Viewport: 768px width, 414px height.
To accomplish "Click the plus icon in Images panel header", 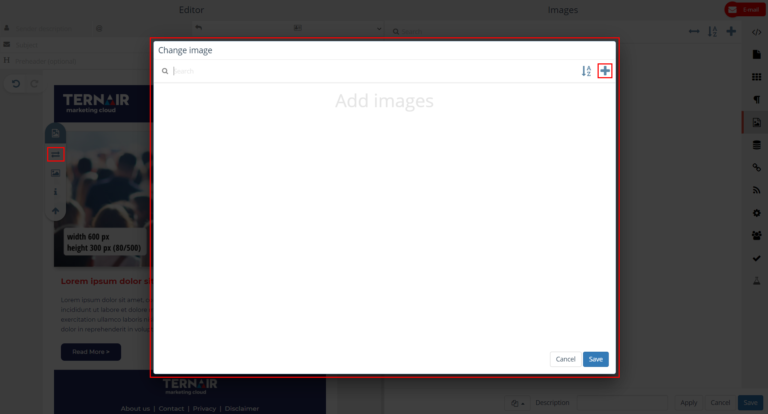I will (731, 31).
